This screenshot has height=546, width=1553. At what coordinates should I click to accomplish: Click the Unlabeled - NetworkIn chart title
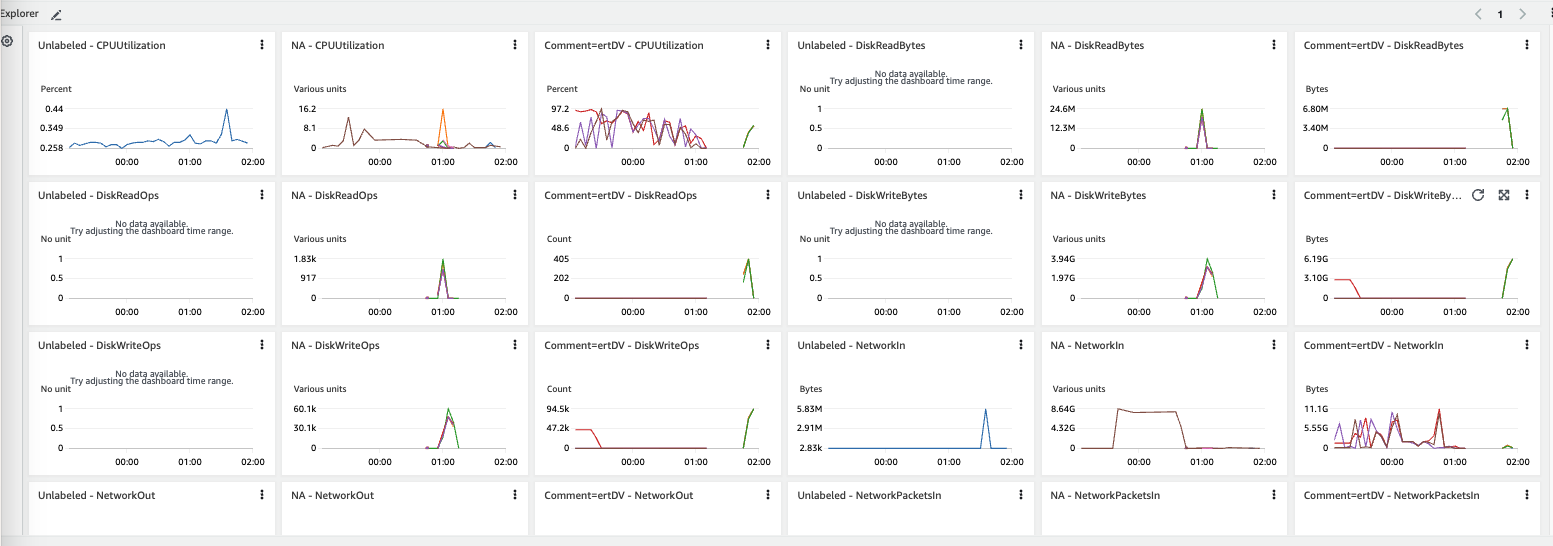(853, 345)
